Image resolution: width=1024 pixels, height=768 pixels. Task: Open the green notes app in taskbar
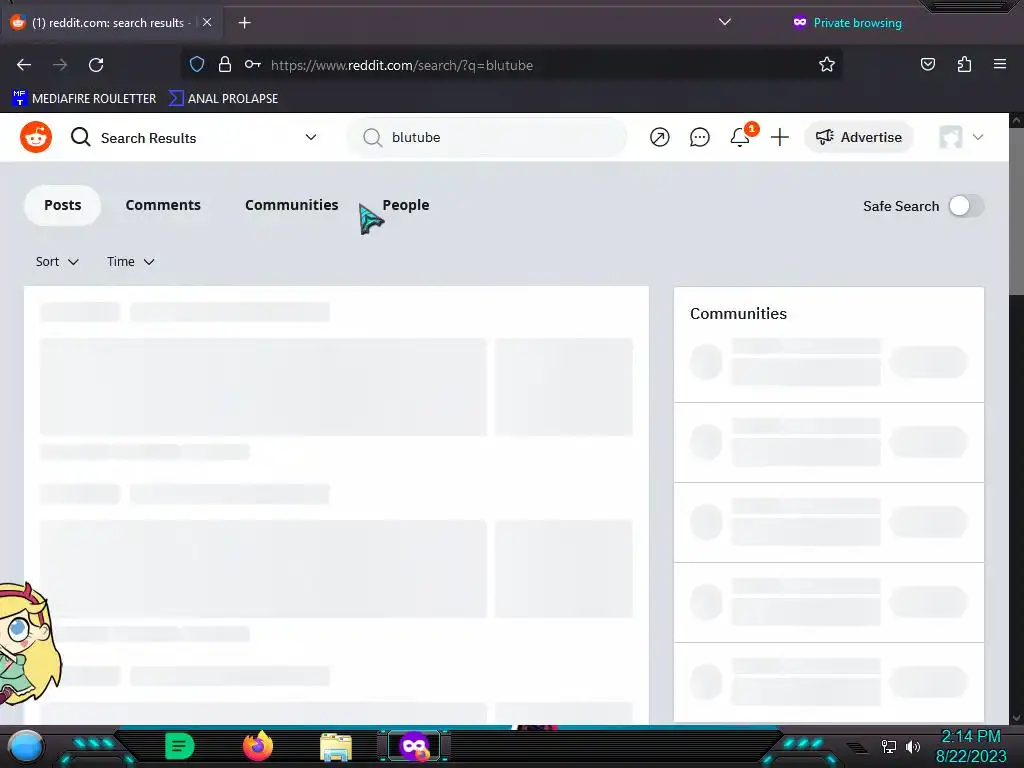point(179,746)
